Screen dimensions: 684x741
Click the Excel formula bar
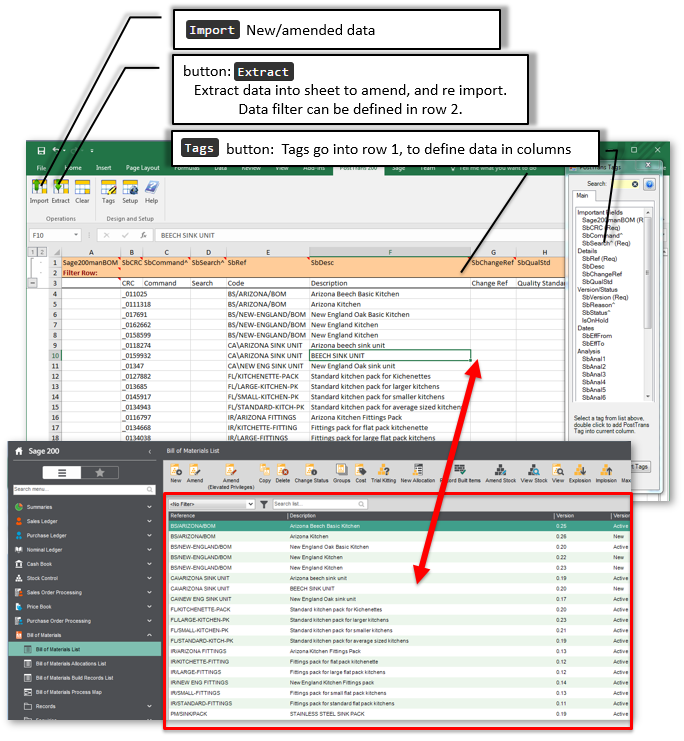361,235
